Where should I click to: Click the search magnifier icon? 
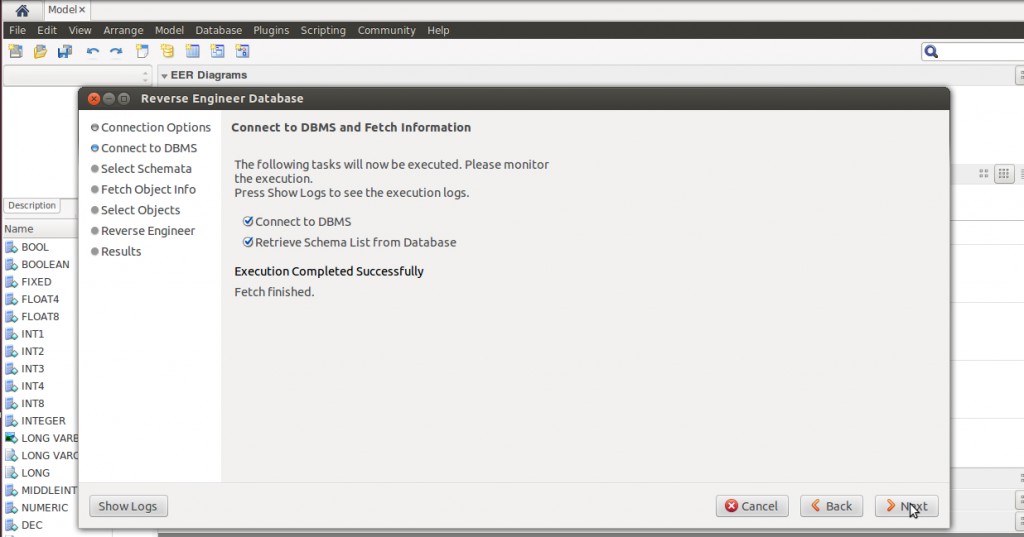[x=931, y=52]
